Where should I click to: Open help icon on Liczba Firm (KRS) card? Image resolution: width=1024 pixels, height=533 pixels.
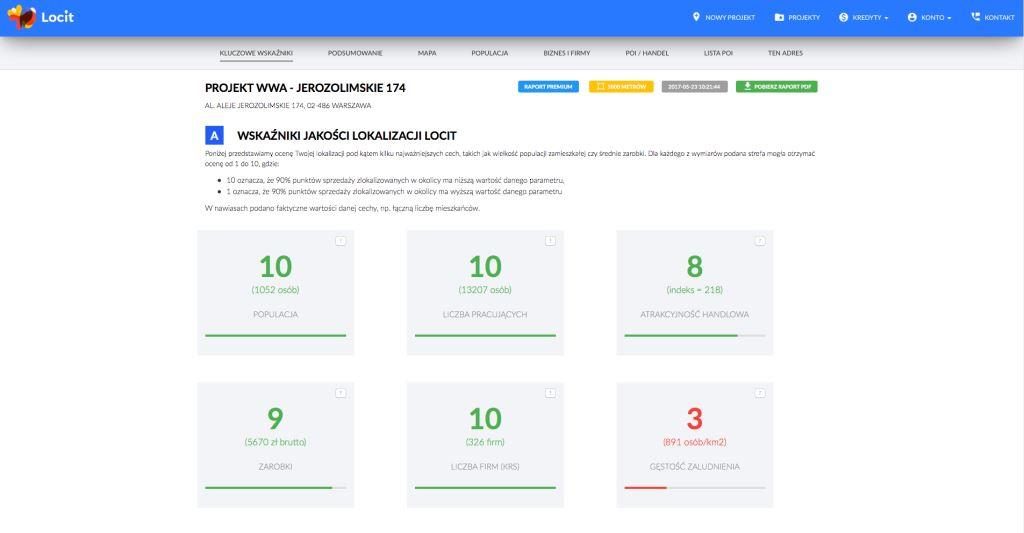point(550,393)
